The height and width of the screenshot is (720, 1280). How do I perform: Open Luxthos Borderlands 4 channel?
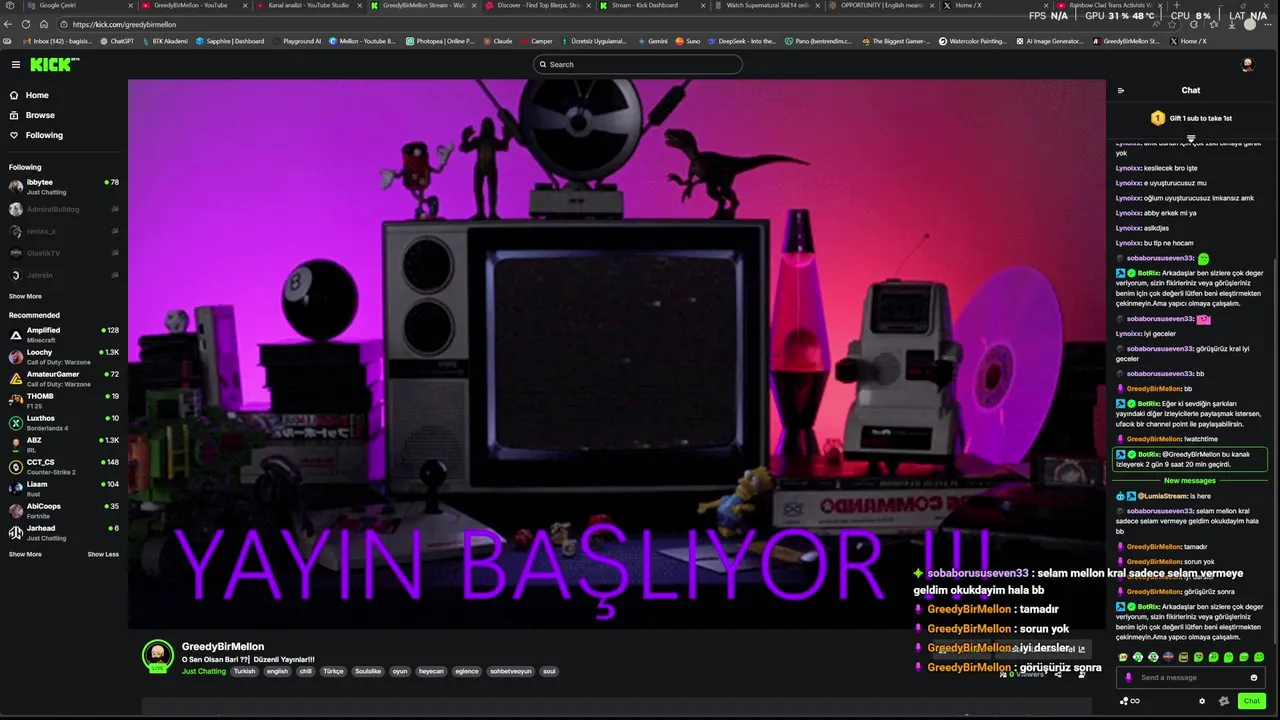tap(63, 423)
